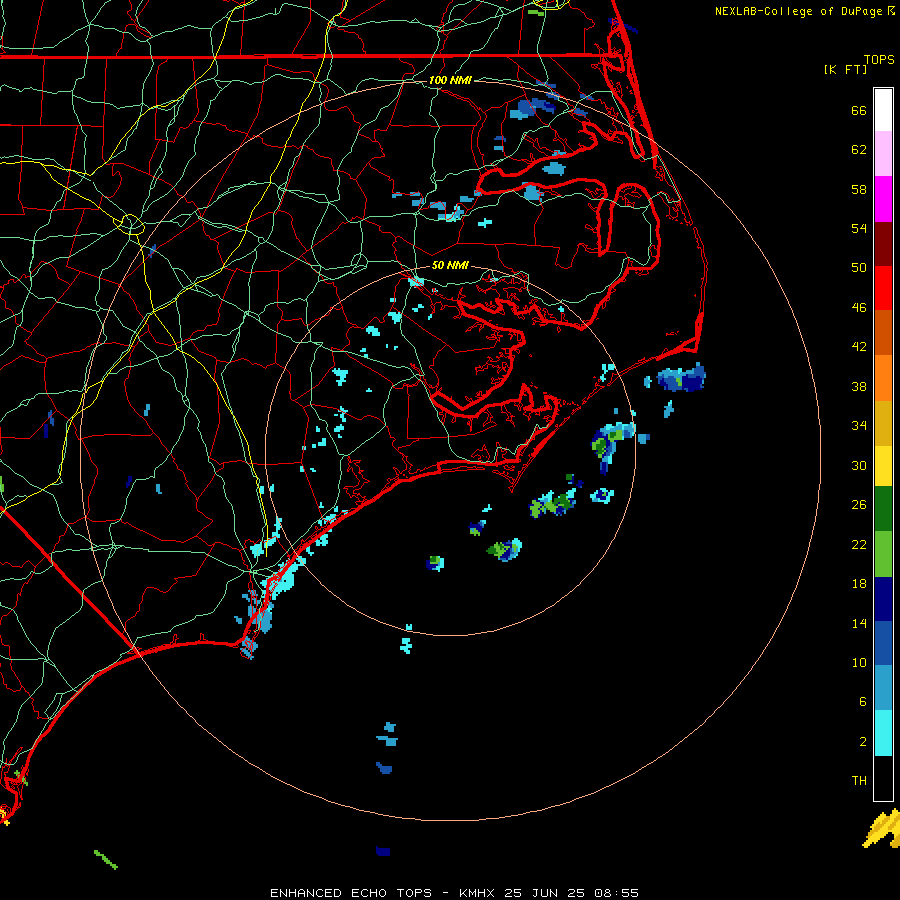The height and width of the screenshot is (900, 900).
Task: Select the cyan legend swatch
Action: tap(883, 732)
